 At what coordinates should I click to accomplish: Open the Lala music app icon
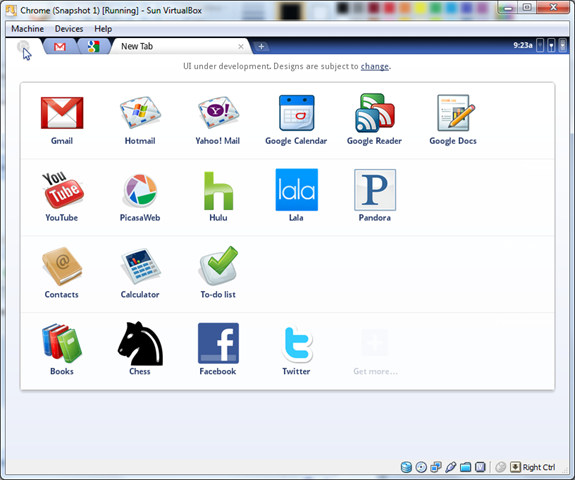[x=297, y=190]
